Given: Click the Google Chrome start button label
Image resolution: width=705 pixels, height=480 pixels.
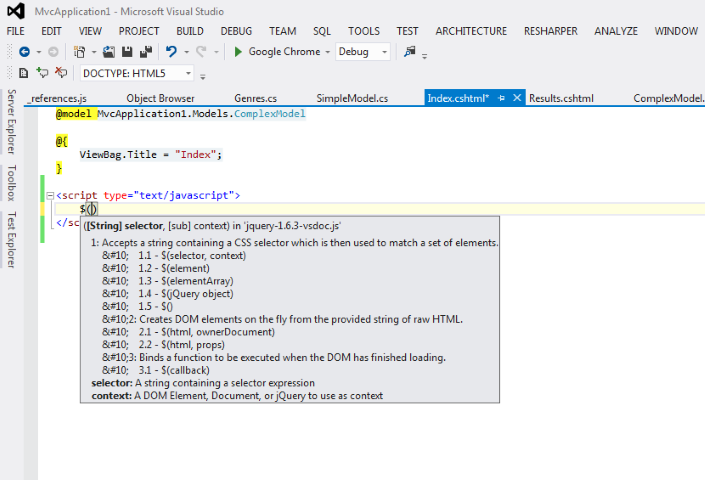Looking at the screenshot, I should tap(284, 52).
